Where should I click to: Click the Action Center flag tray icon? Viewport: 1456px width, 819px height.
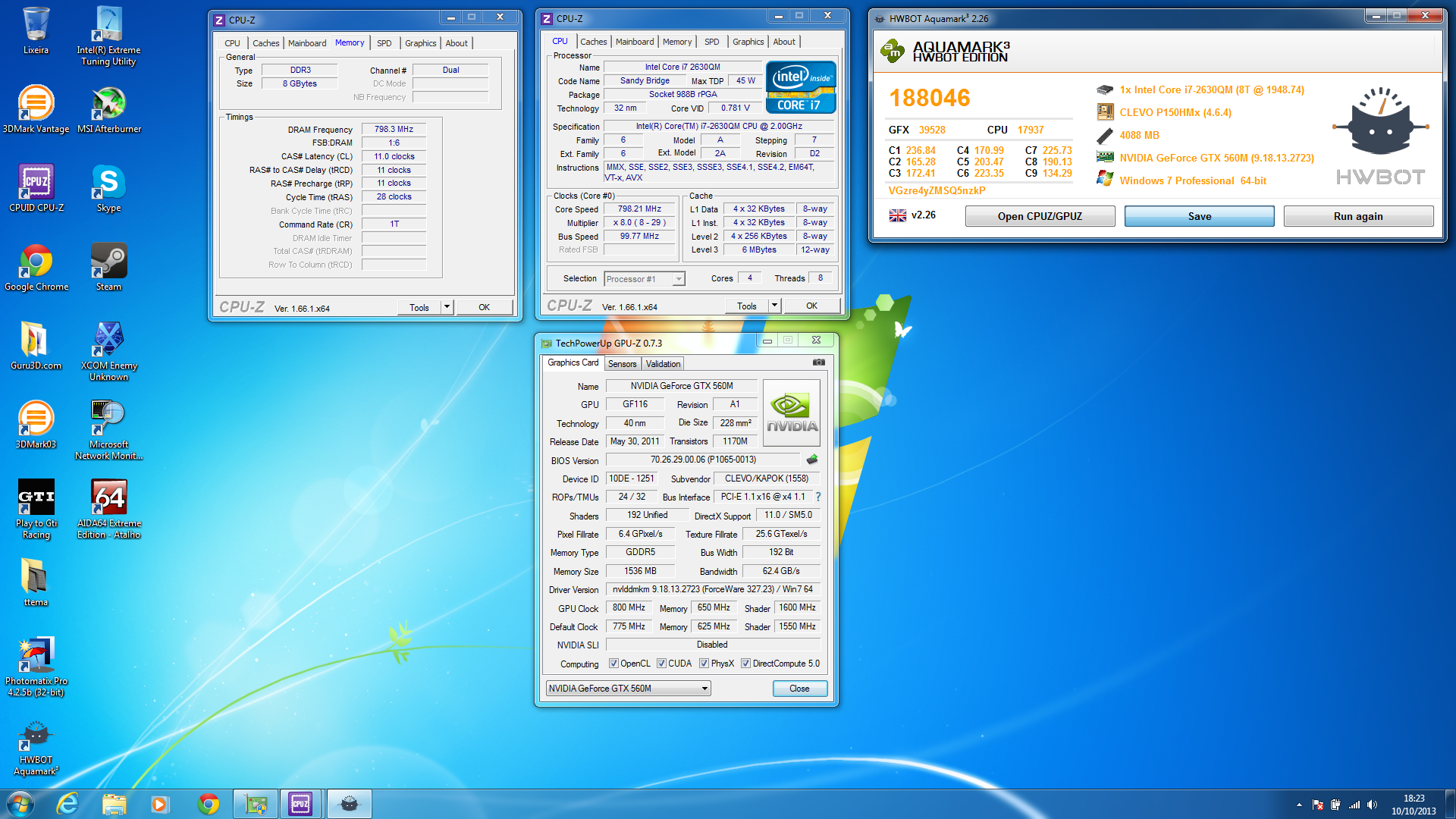(1317, 805)
